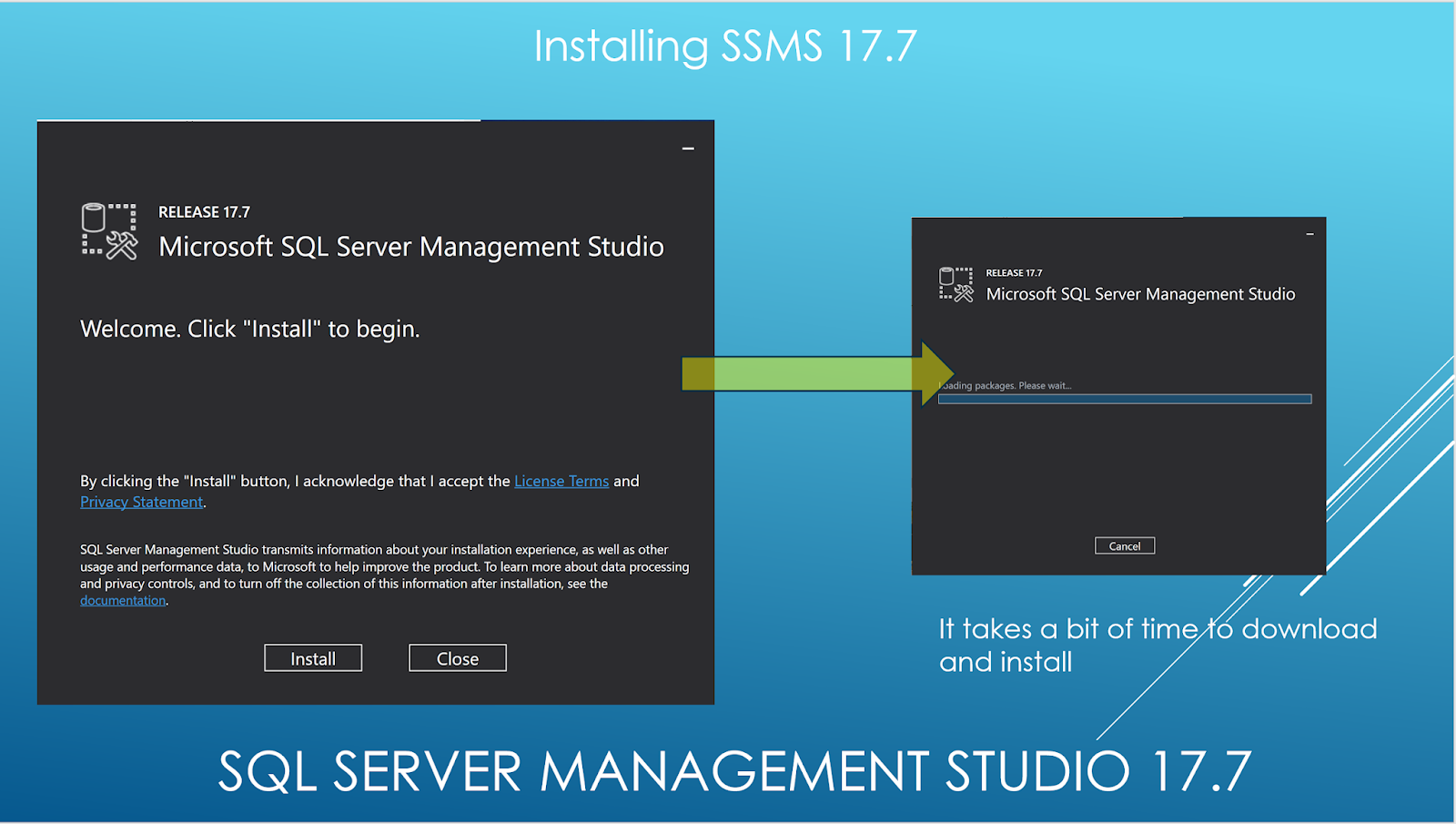
Task: Open the documentation link
Action: point(122,600)
